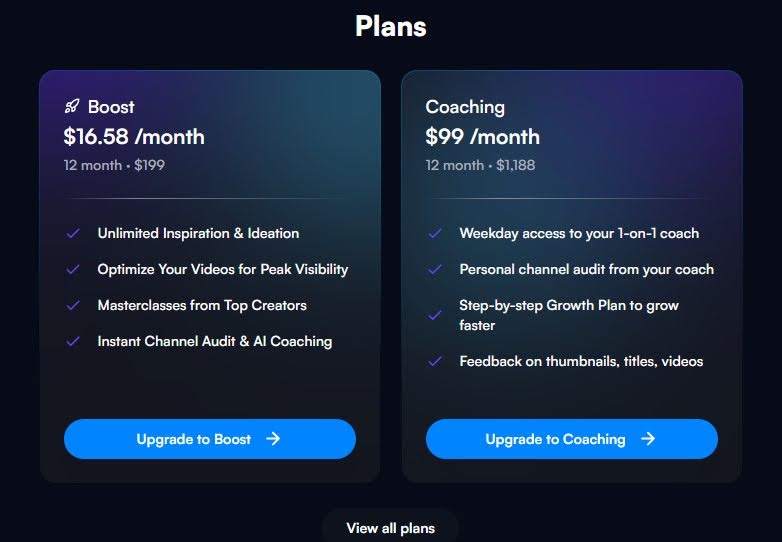Click the 12 month • $199 billing text
782x542 pixels.
pos(114,165)
